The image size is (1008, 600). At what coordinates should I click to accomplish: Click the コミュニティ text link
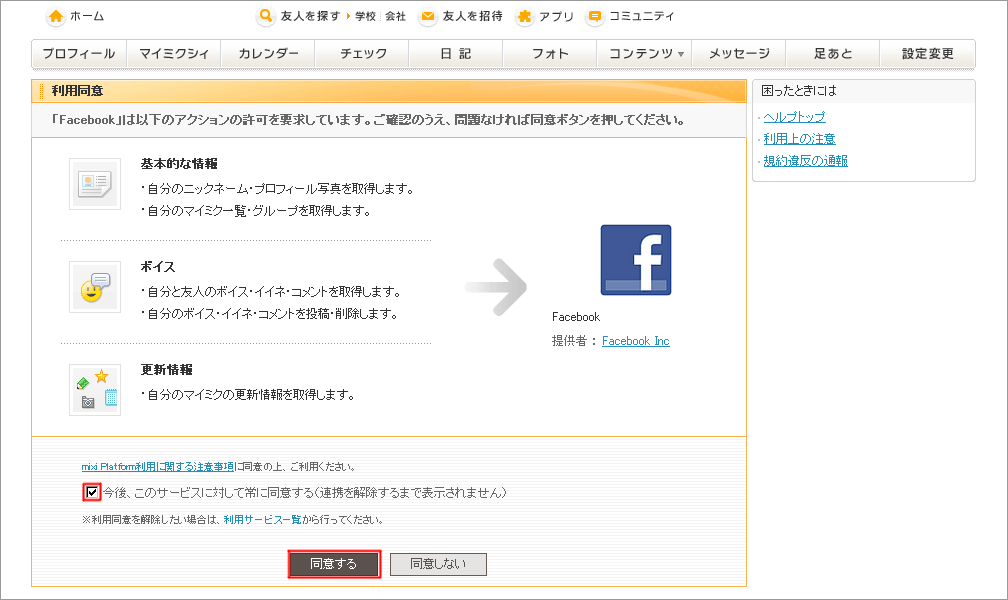pyautogui.click(x=642, y=16)
